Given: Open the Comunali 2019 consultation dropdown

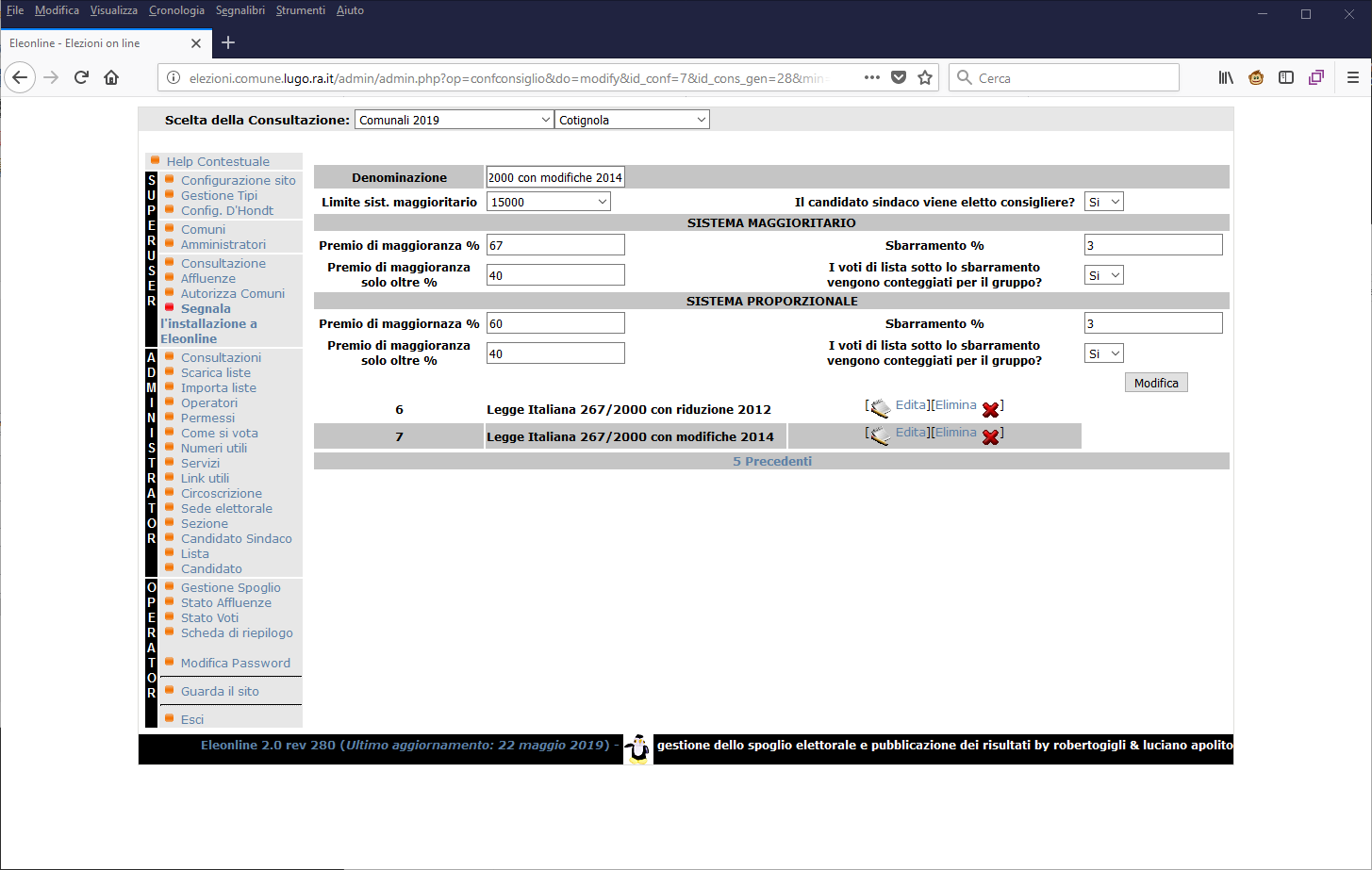Looking at the screenshot, I should click(454, 120).
